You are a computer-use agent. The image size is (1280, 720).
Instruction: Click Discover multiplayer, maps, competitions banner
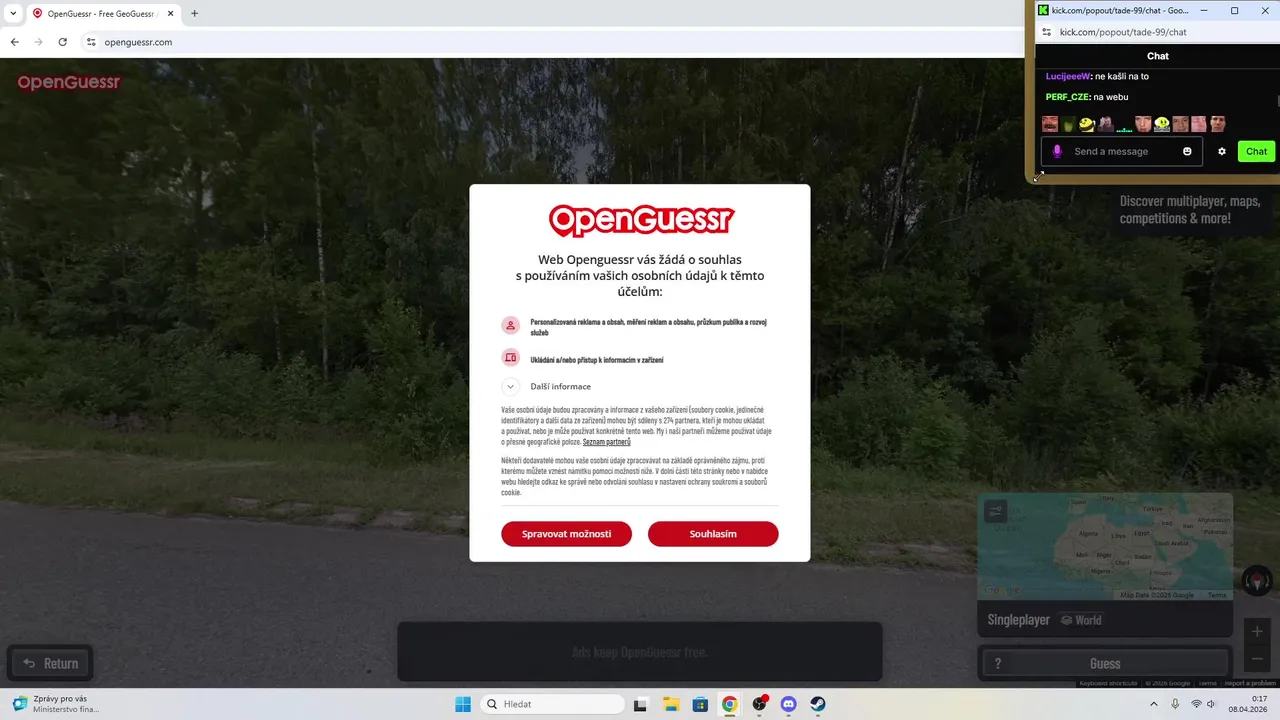click(x=1190, y=210)
